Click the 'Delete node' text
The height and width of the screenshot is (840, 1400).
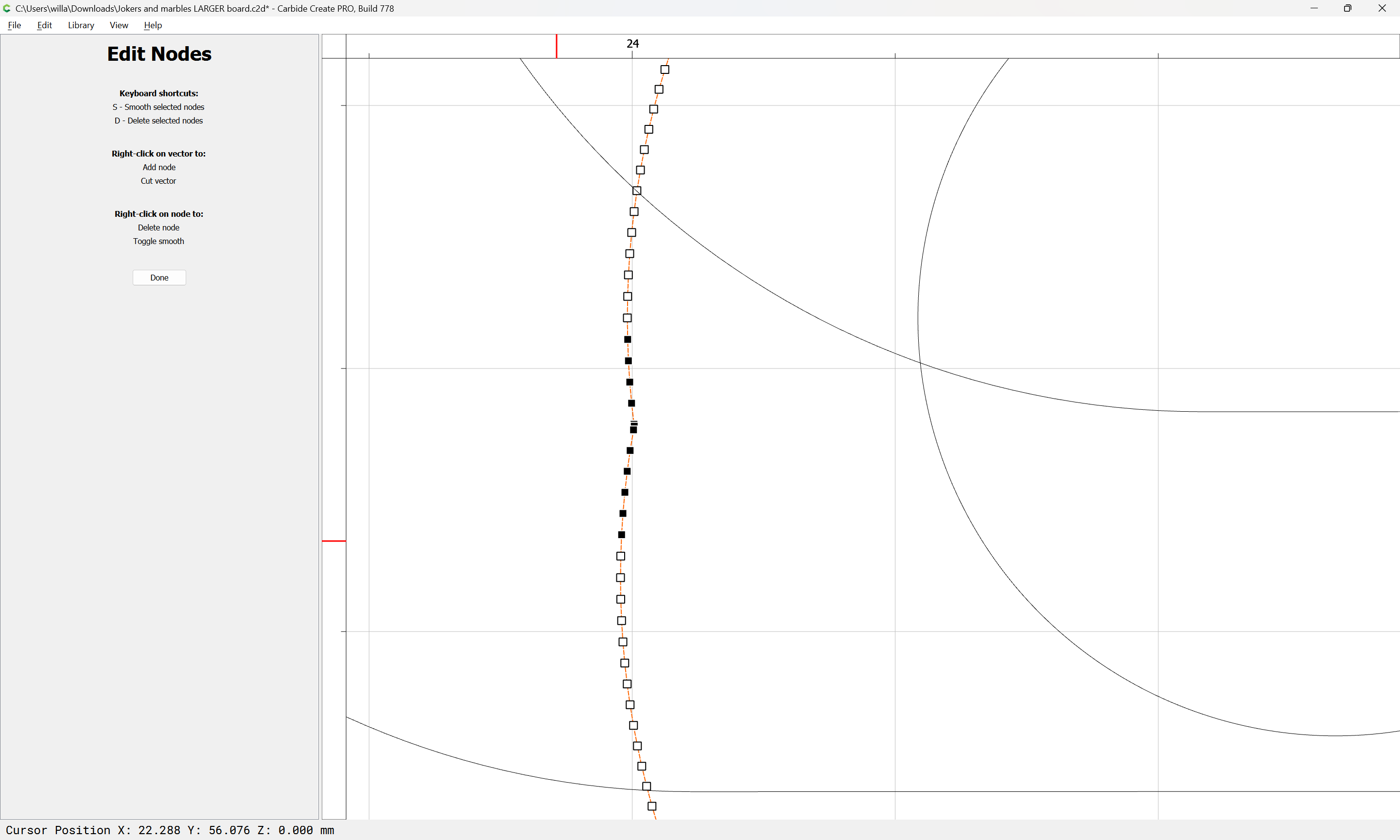pos(158,227)
